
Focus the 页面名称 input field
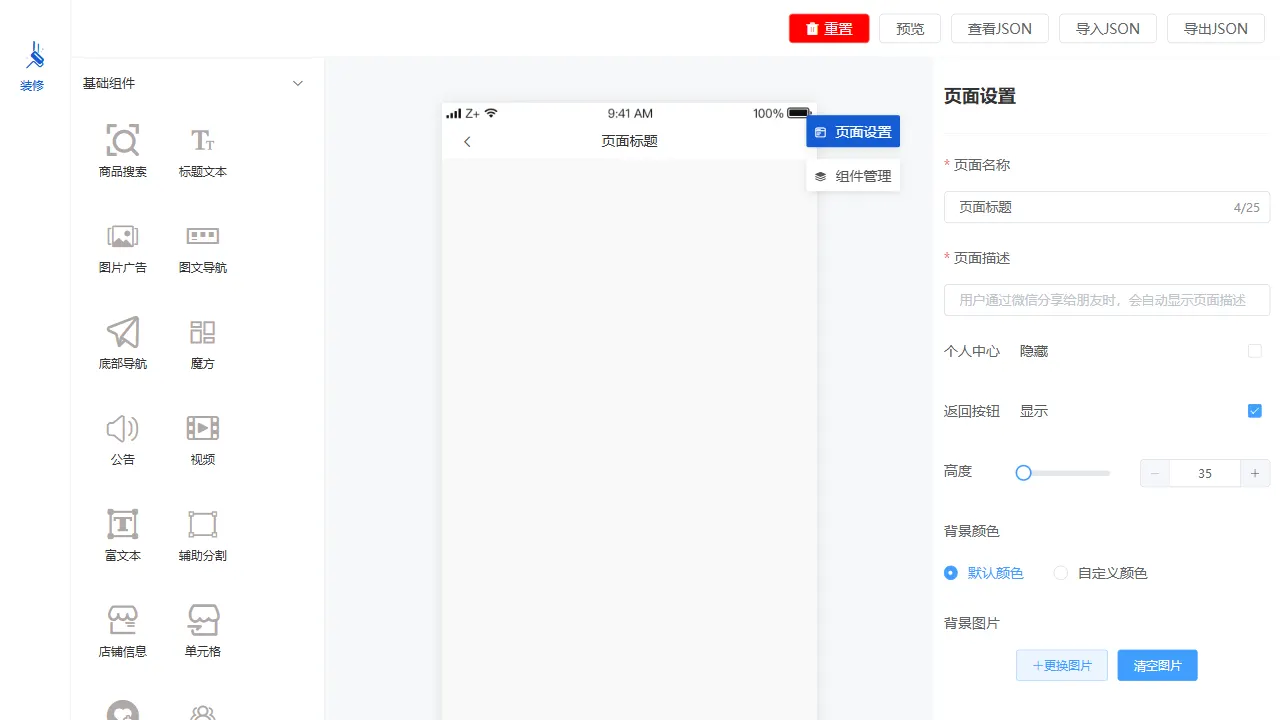tap(1107, 207)
